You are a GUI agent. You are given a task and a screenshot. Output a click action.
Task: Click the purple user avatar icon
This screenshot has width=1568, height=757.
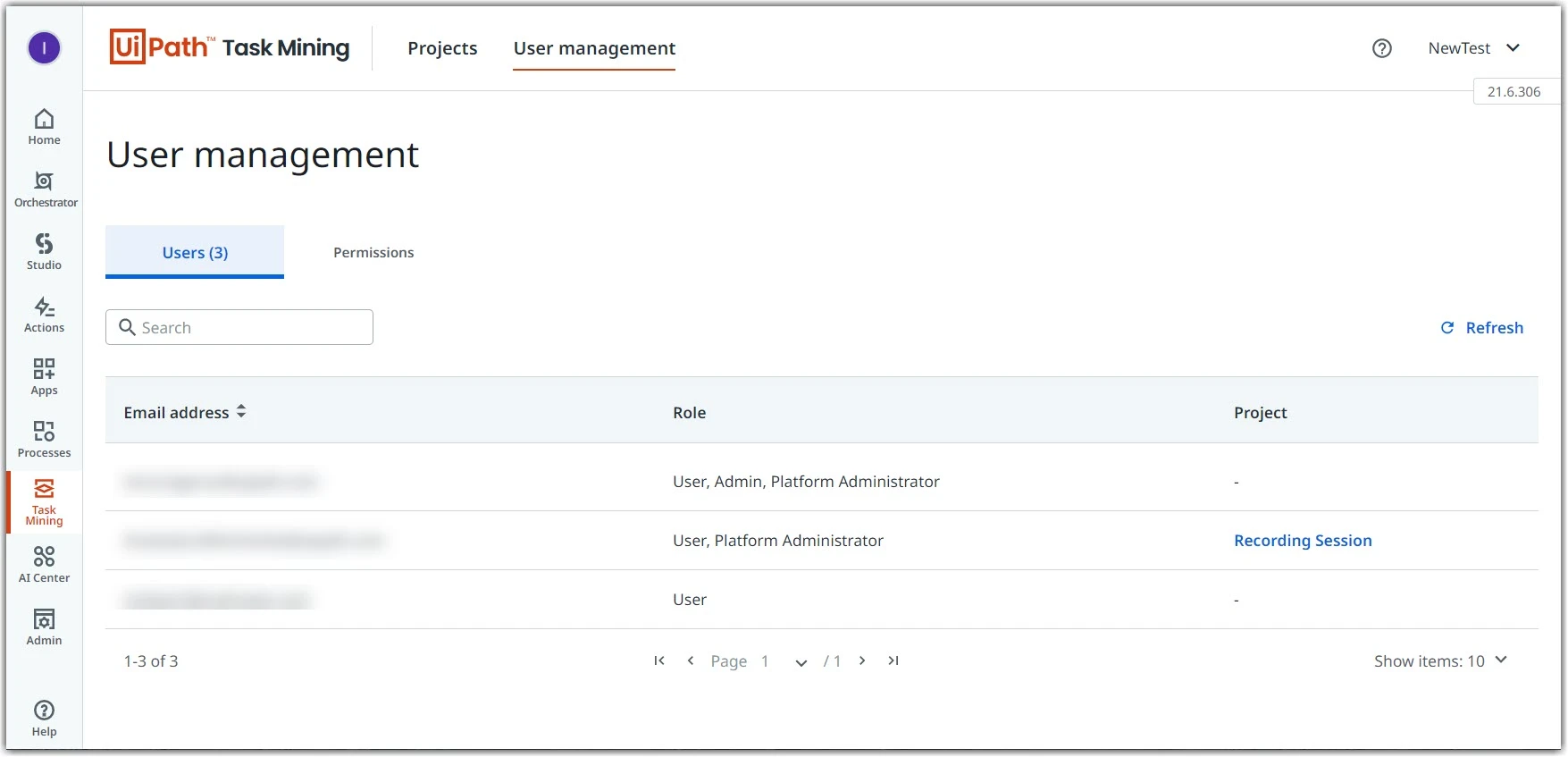(x=44, y=48)
